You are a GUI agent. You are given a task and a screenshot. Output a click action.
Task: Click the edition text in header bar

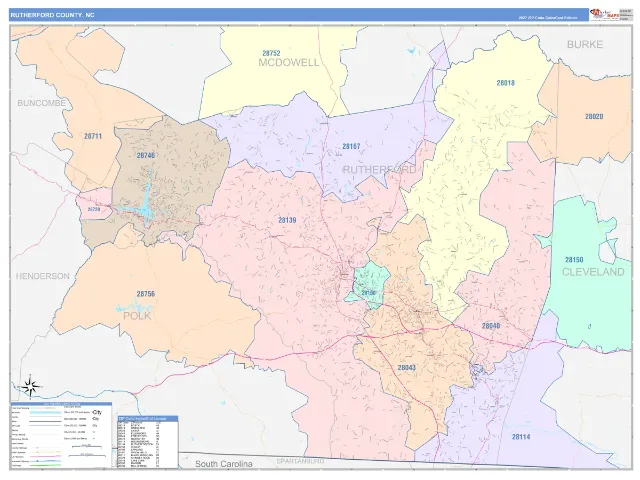click(x=548, y=18)
